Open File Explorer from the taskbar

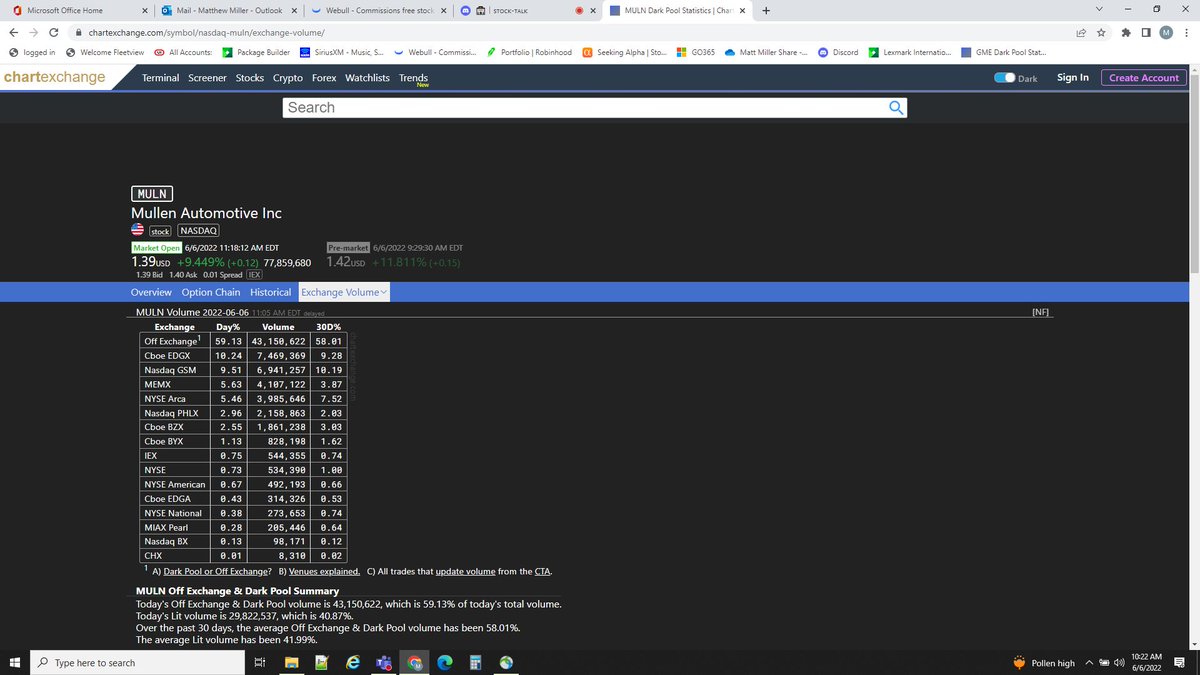coord(290,662)
